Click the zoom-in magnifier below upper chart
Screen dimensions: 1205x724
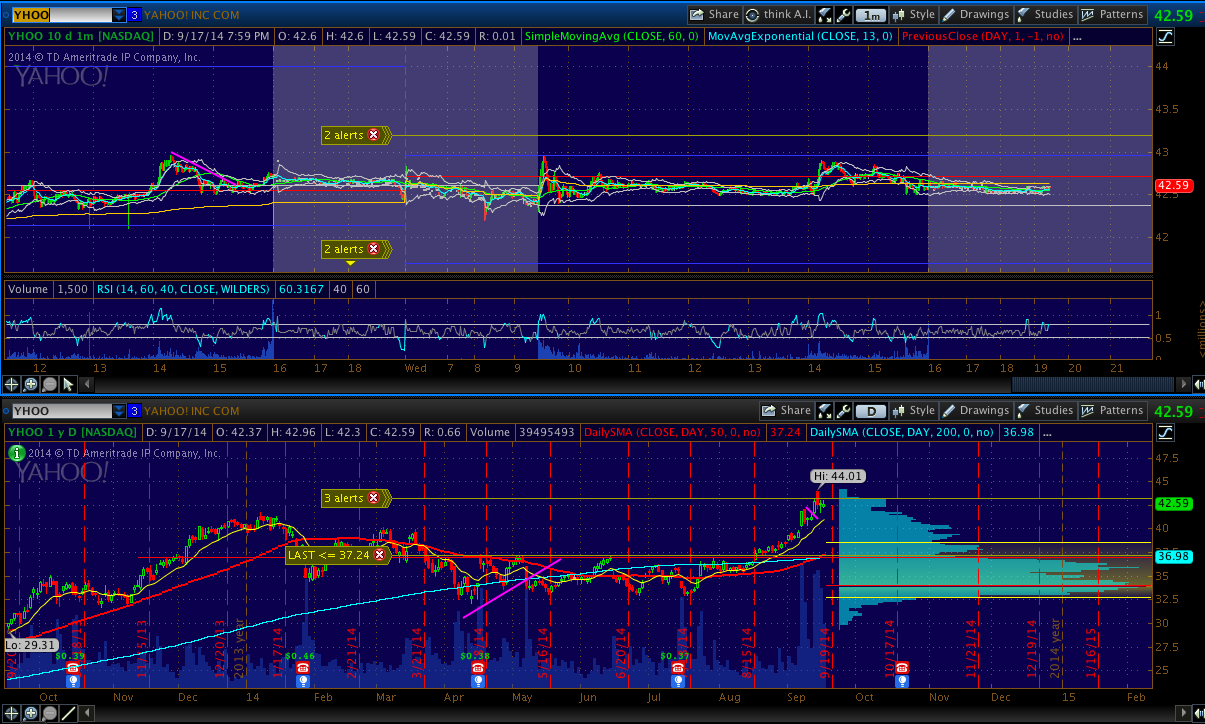pos(30,384)
